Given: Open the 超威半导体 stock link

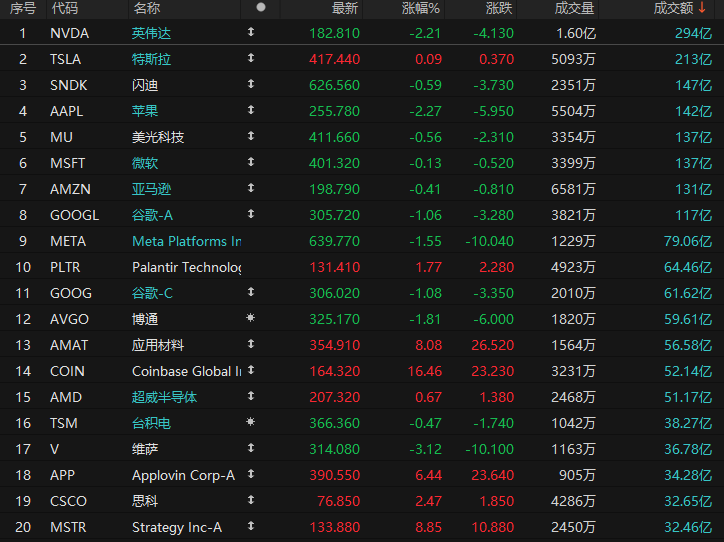Looking at the screenshot, I should click(164, 397).
